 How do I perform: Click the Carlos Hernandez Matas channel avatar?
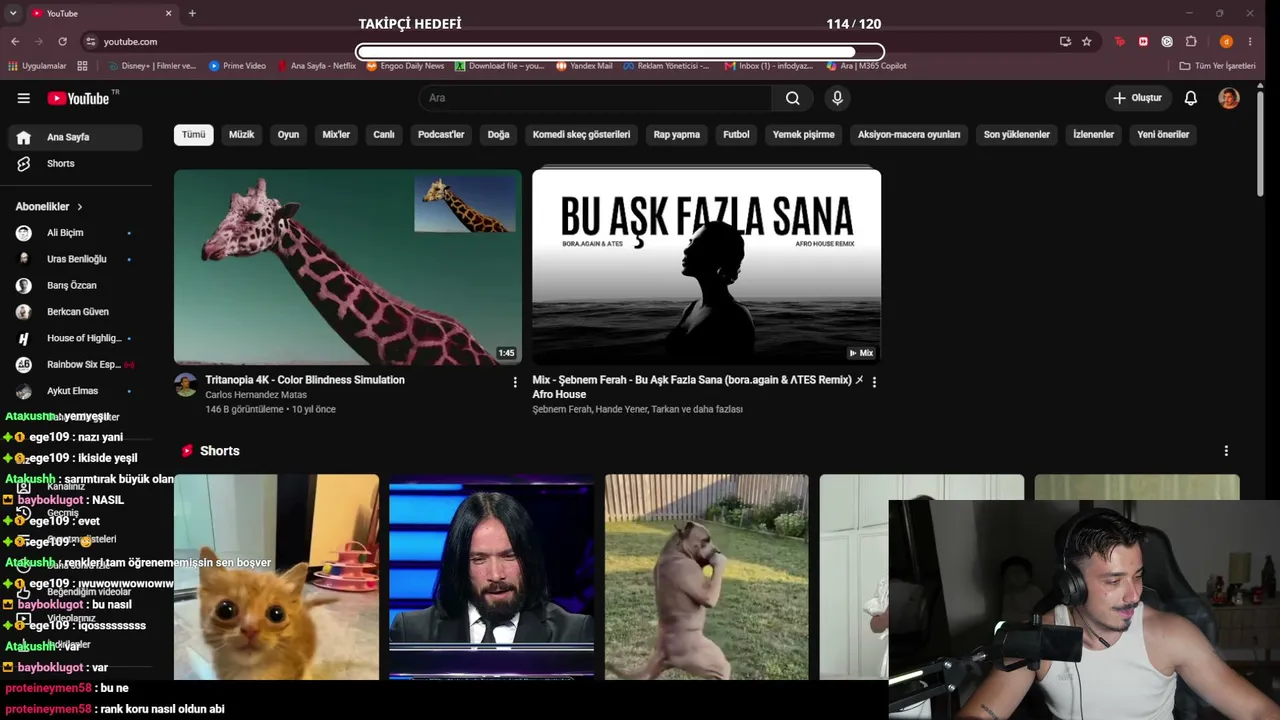186,385
